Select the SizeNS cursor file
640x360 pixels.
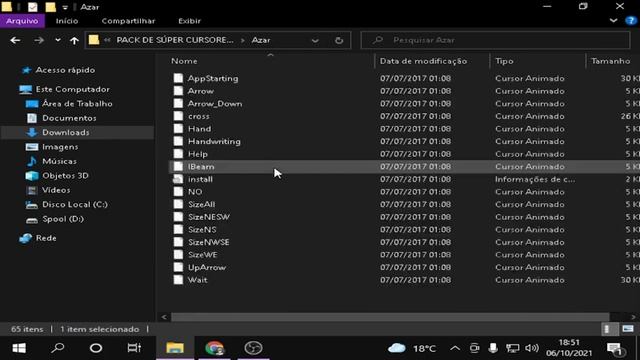coord(202,230)
